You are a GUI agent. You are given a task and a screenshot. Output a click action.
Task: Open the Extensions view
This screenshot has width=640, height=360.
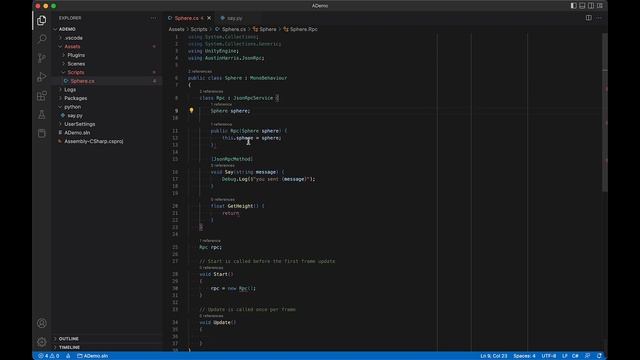[42, 96]
